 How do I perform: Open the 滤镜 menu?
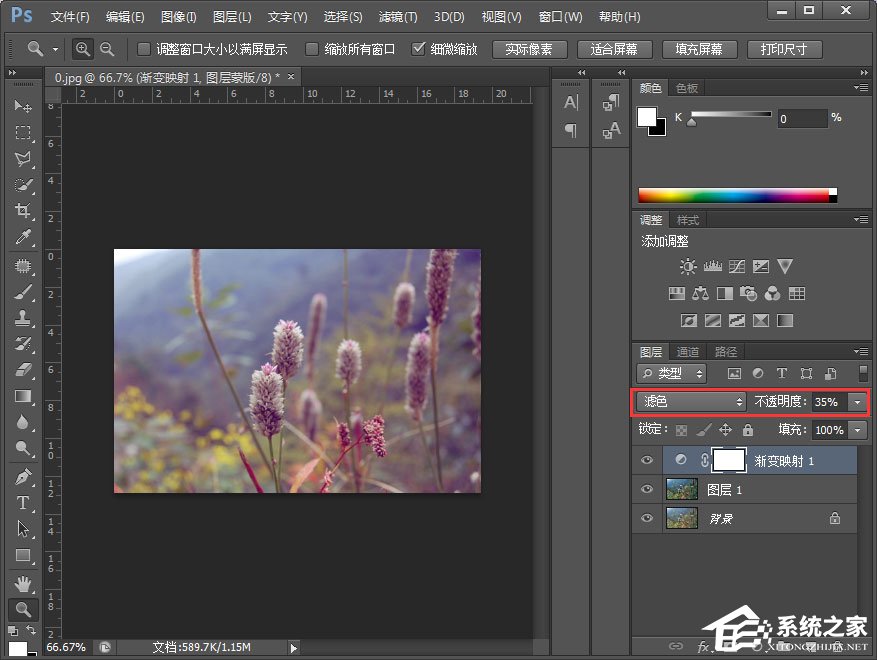[396, 16]
